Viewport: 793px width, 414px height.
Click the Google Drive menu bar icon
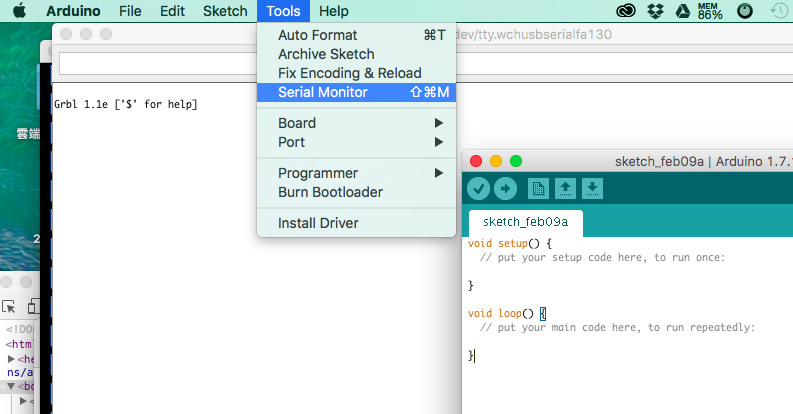tap(682, 11)
